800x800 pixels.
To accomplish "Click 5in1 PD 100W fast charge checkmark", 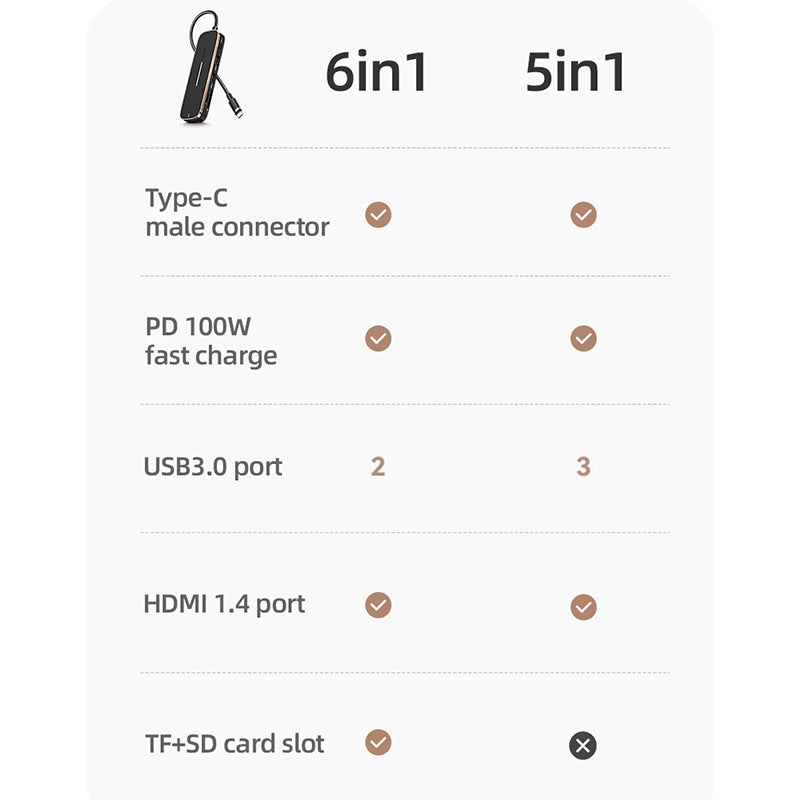I will (583, 339).
